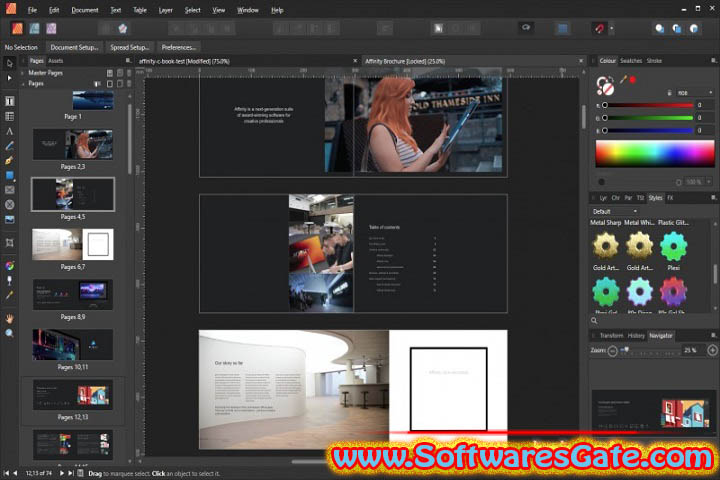Click the Add boolean operation icon
The height and width of the screenshot is (480, 720).
(x=660, y=28)
